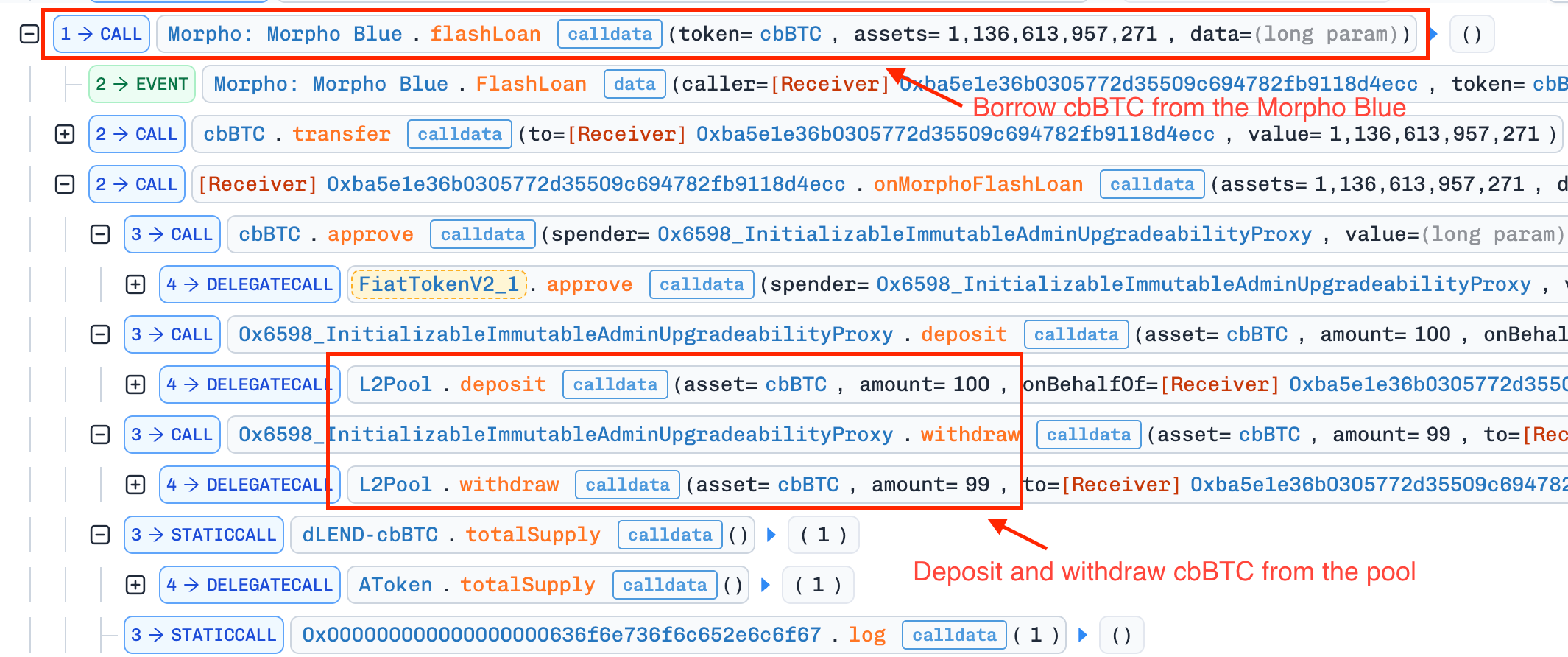This screenshot has width=1568, height=657.
Task: Click the return arrow in the log staticcall row
Action: (x=1083, y=635)
